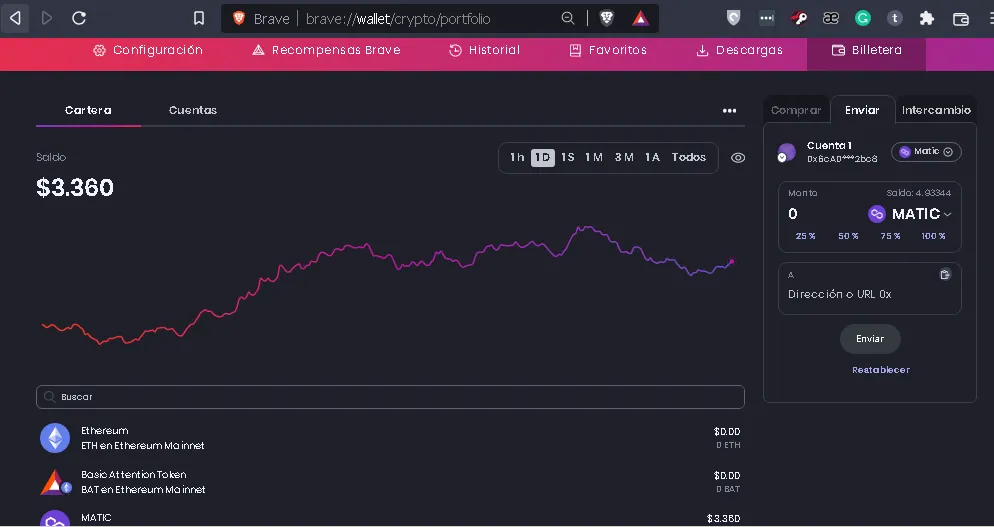Go back with the browser back arrow

(15, 18)
